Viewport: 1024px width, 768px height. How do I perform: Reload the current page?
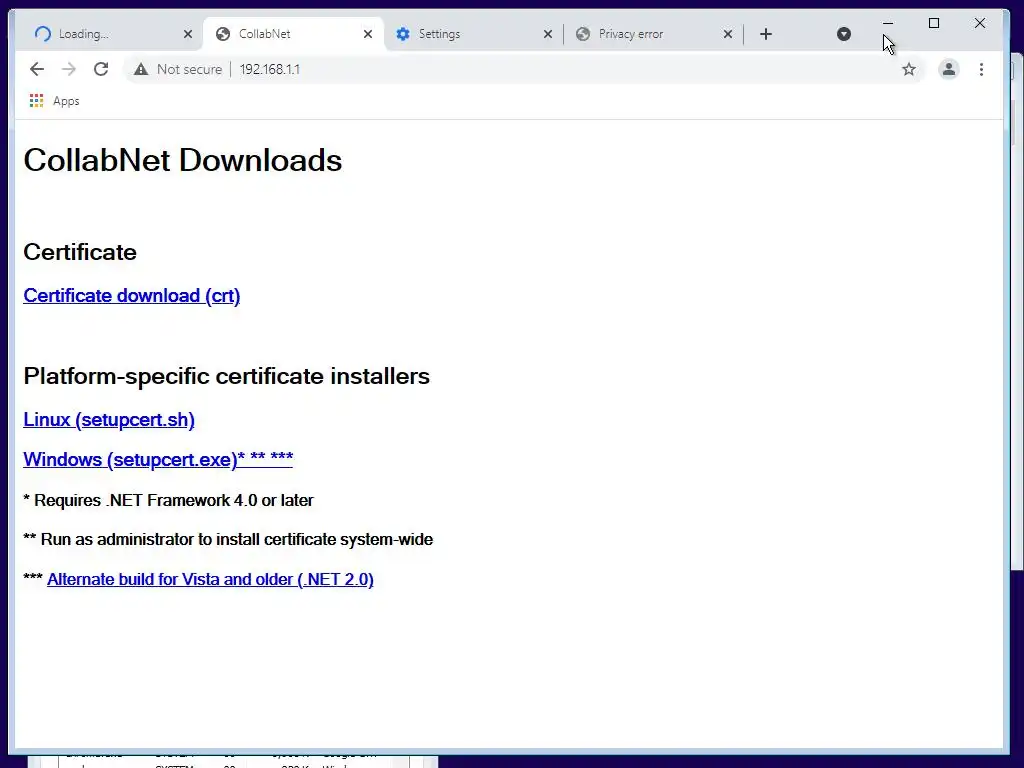click(x=101, y=69)
